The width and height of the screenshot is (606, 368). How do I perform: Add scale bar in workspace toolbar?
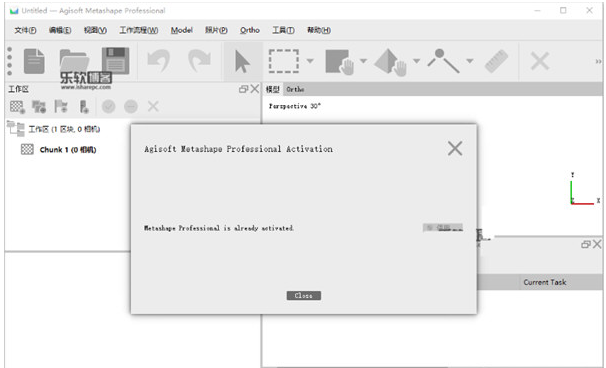click(x=84, y=107)
